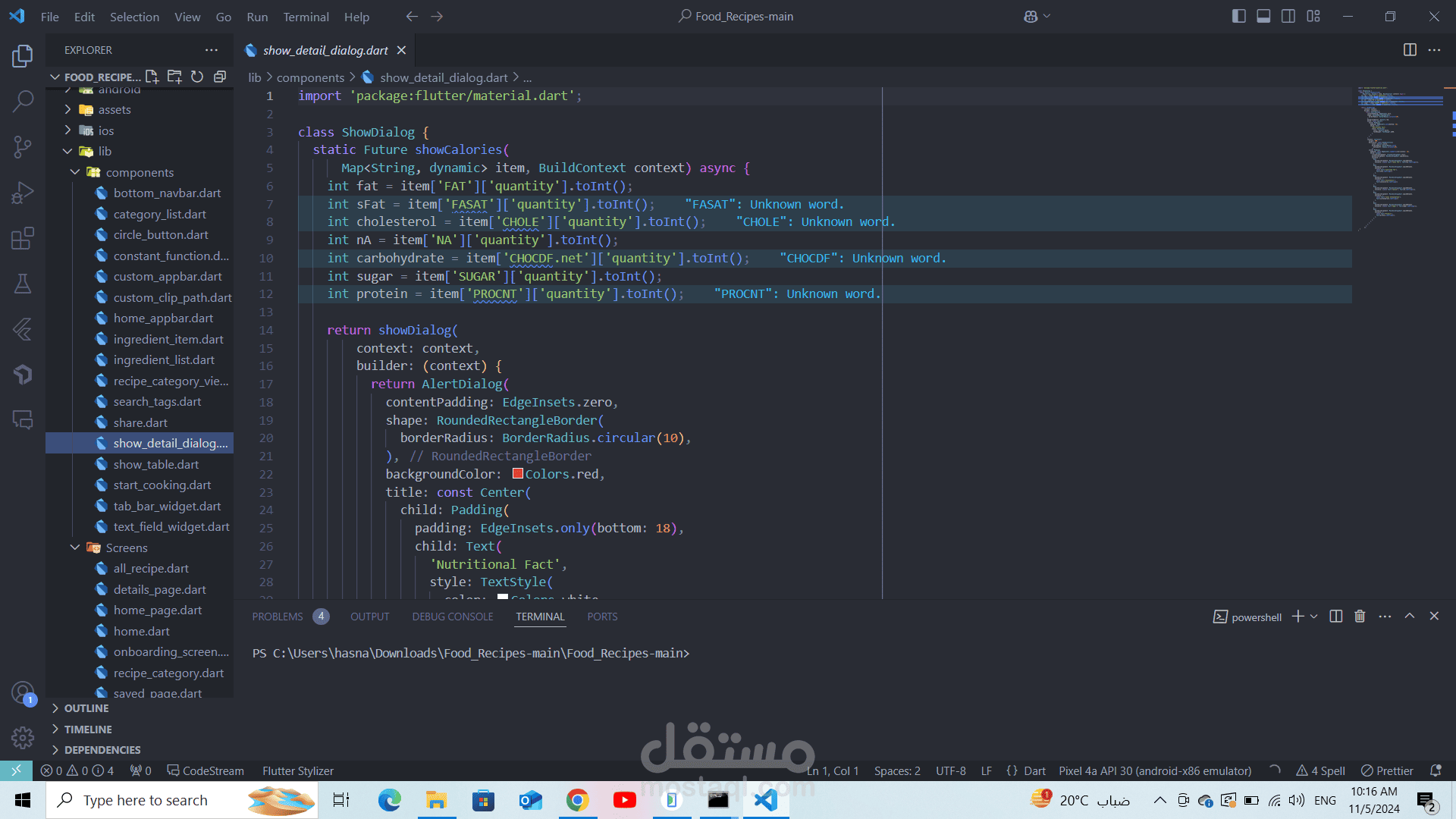
Task: Collapse all folders in Explorer
Action: pos(220,77)
